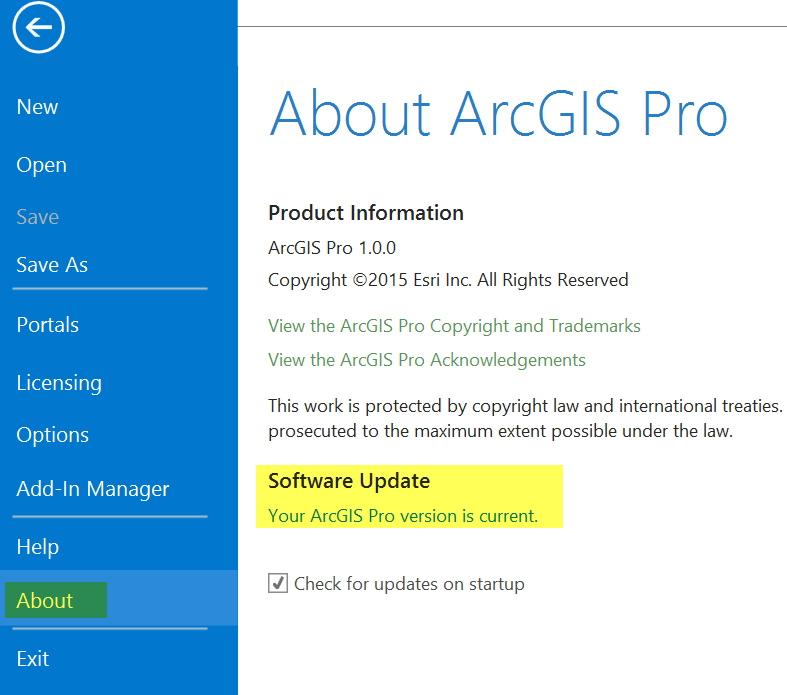The height and width of the screenshot is (695, 787).
Task: Click the 'version is current' status message
Action: pyautogui.click(x=403, y=516)
